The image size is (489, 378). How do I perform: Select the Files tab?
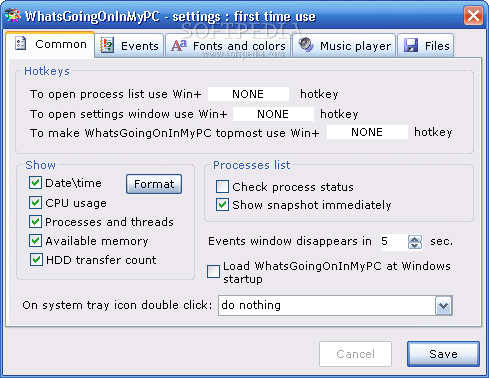pos(426,46)
